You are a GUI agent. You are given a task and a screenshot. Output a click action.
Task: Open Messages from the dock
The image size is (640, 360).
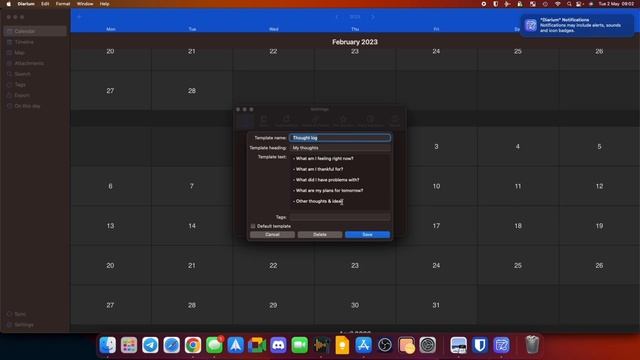click(x=214, y=345)
